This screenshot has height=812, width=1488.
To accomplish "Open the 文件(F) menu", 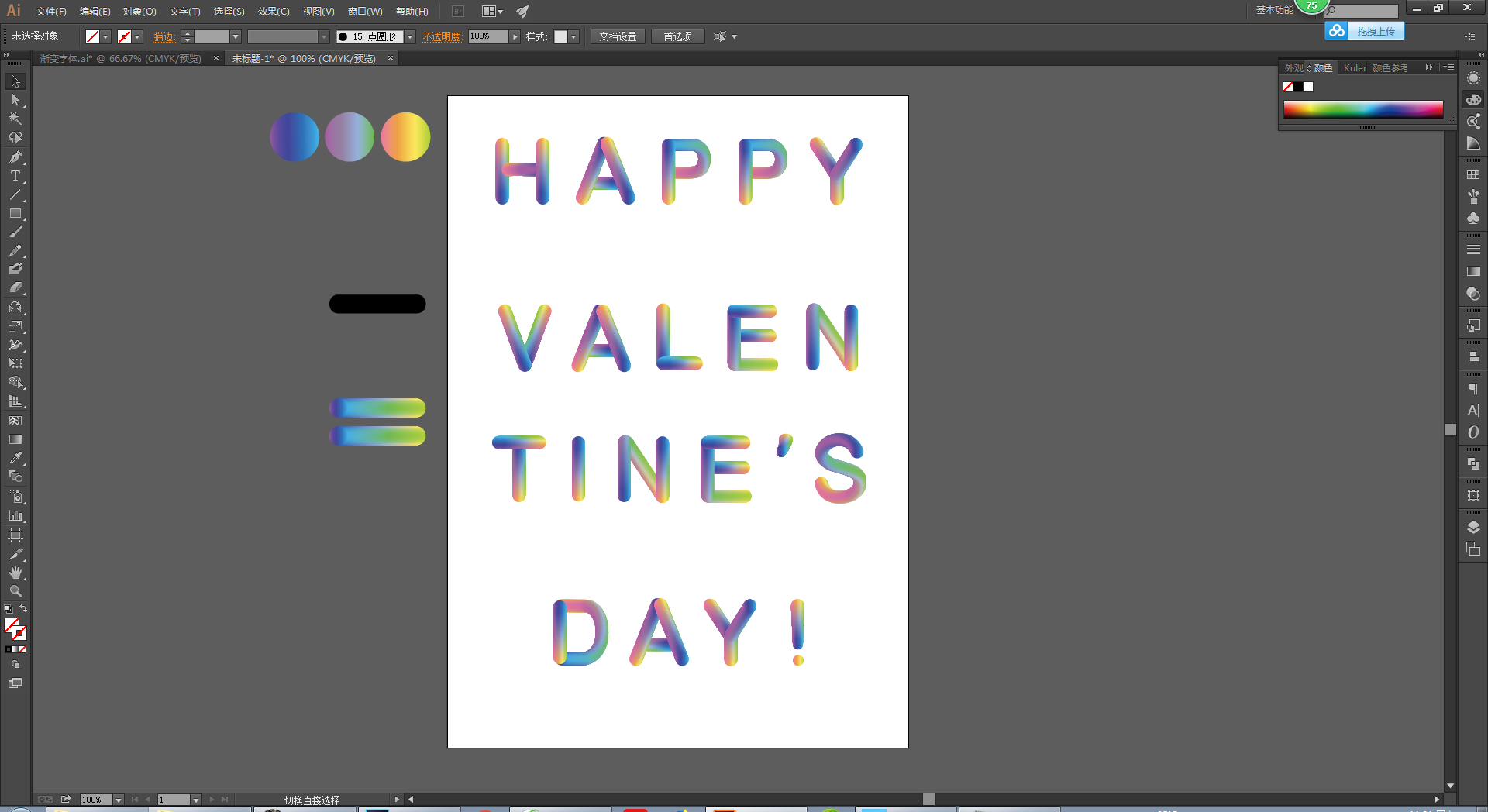I will 51,12.
